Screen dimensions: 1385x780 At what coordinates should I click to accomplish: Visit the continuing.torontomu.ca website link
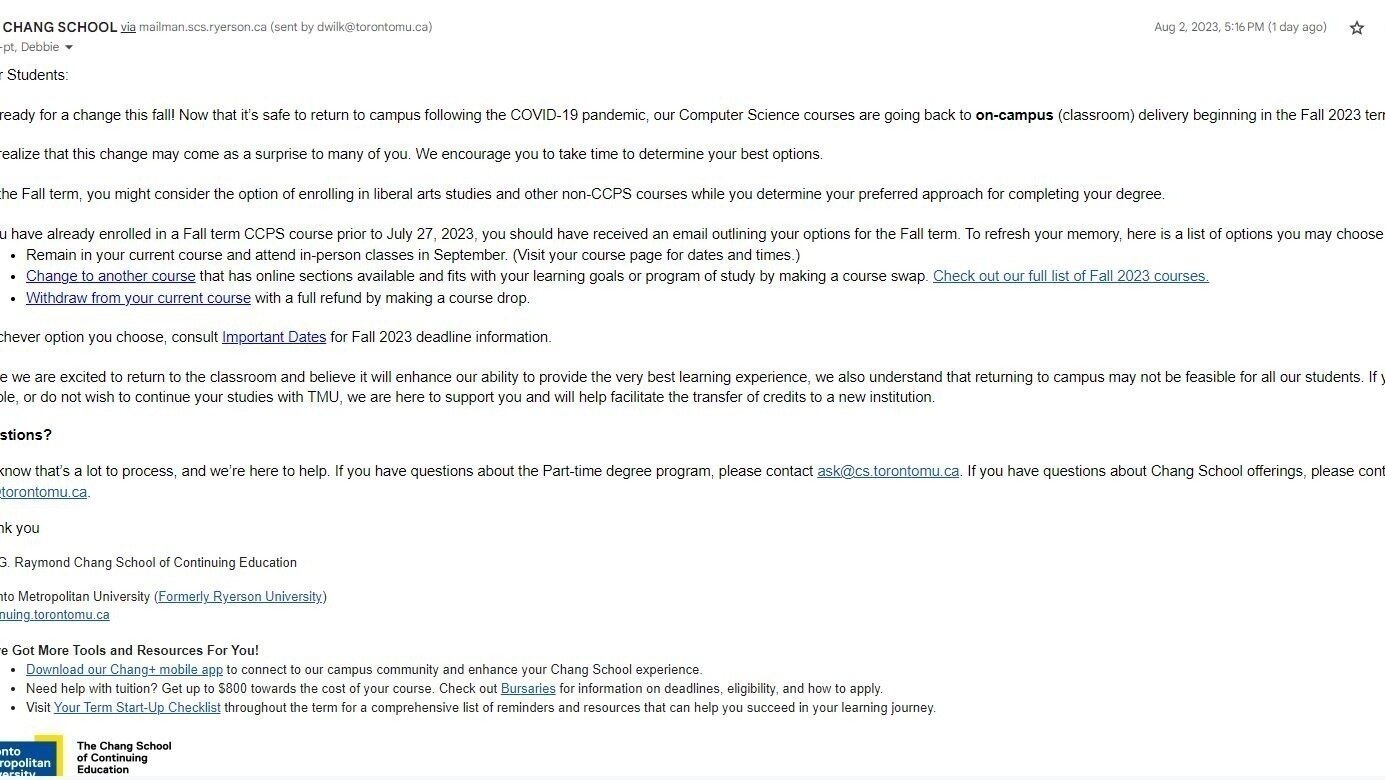click(x=55, y=615)
